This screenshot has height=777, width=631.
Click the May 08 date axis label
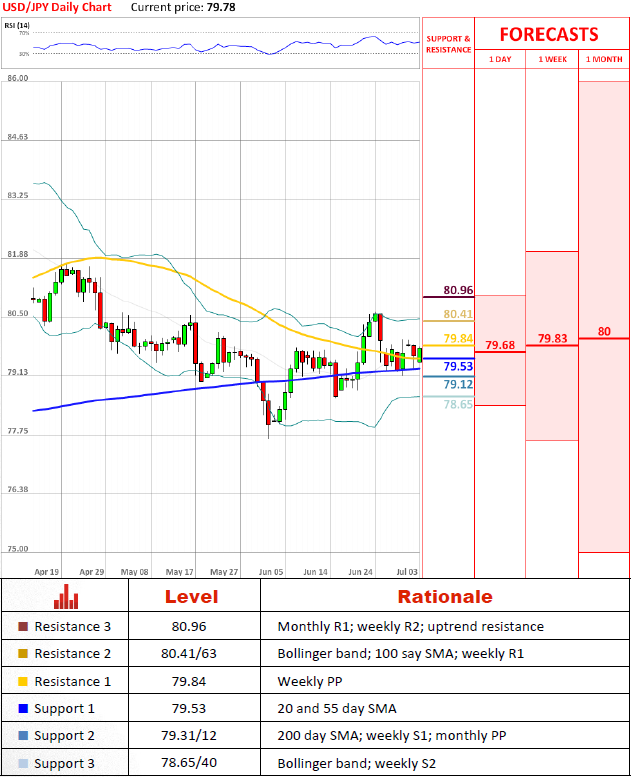[134, 571]
